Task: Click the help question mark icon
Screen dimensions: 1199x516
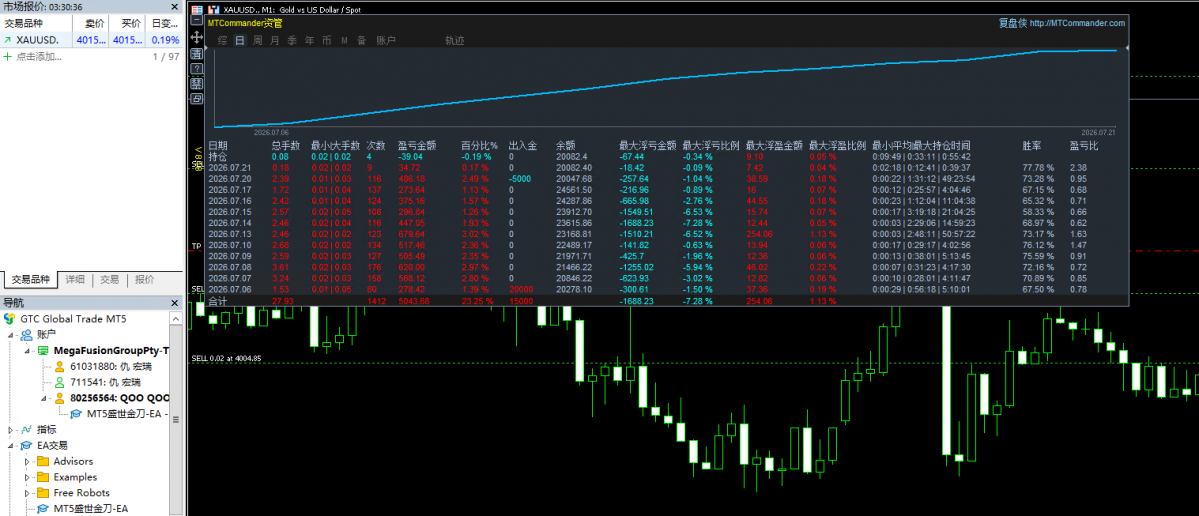Action: (x=197, y=69)
